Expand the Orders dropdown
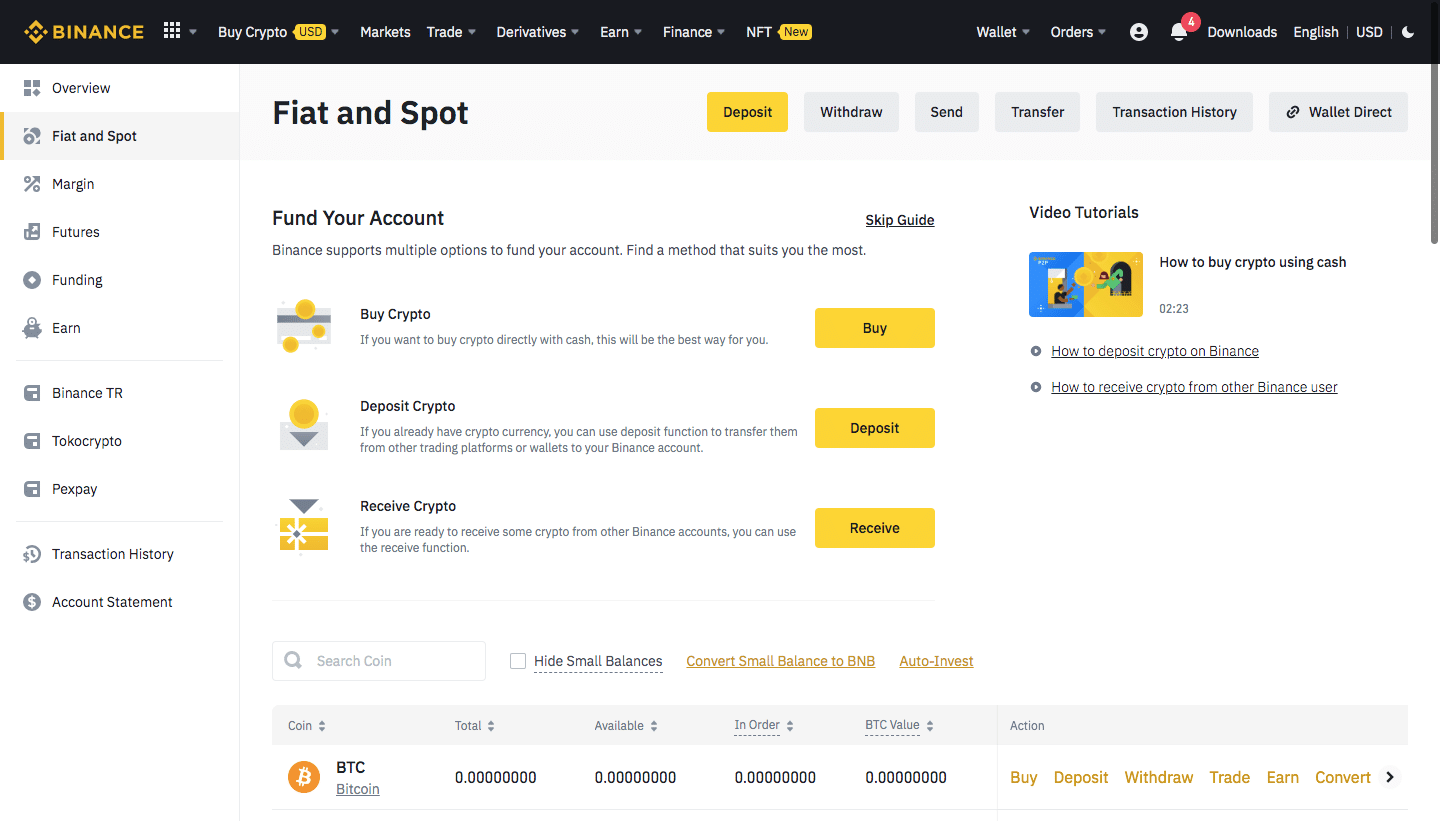 point(1078,32)
